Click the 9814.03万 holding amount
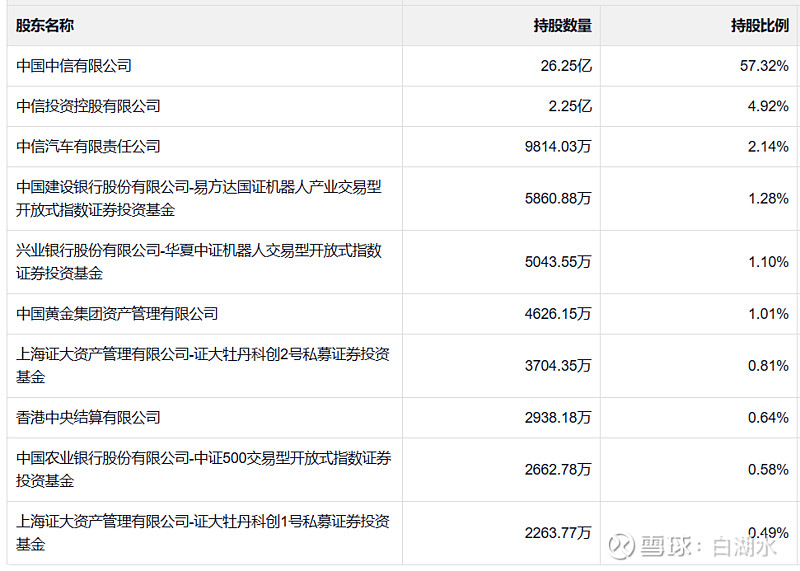The image size is (800, 571). 558,146
